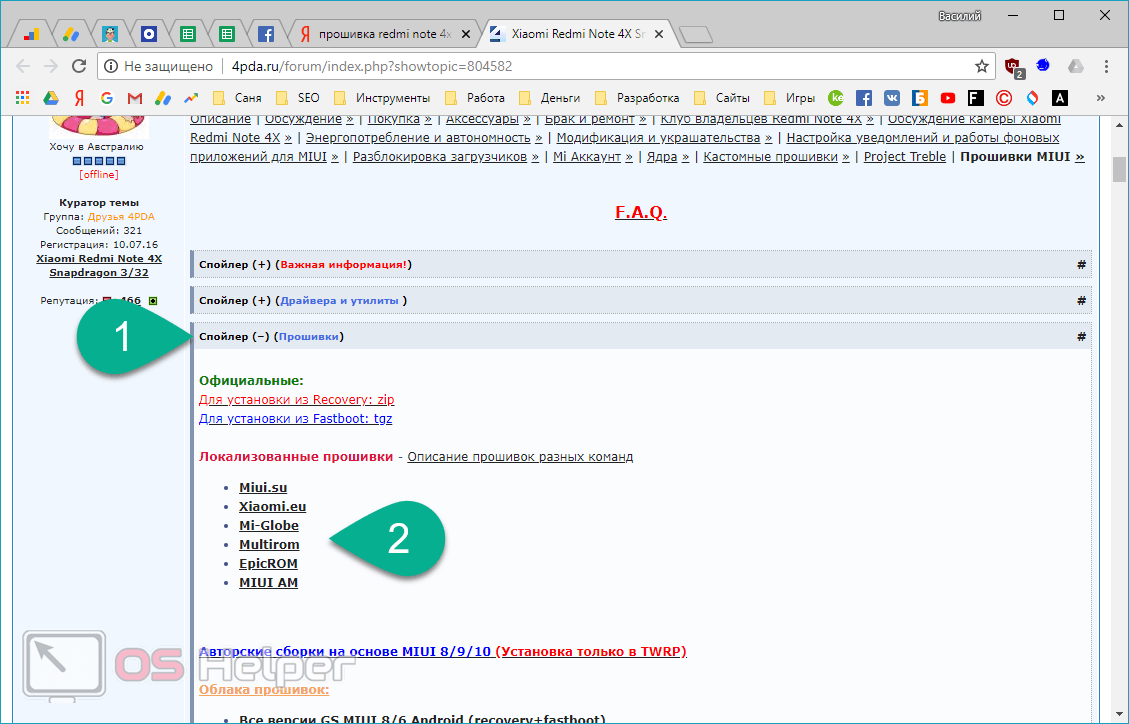Open the black A bookmark icon
Image resolution: width=1129 pixels, height=724 pixels.
pyautogui.click(x=1060, y=98)
